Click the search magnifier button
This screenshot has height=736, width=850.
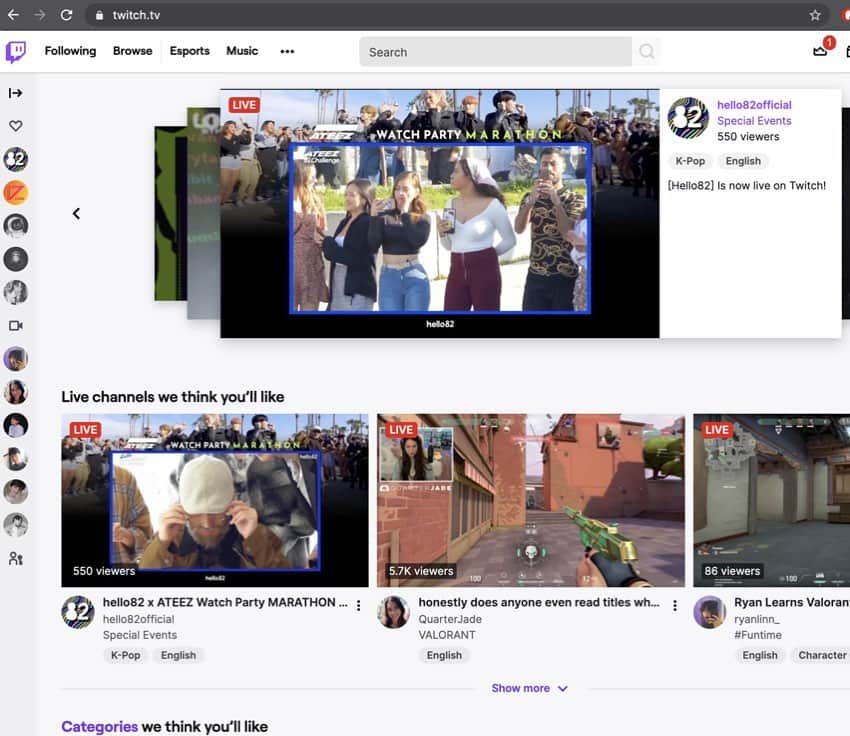point(646,51)
